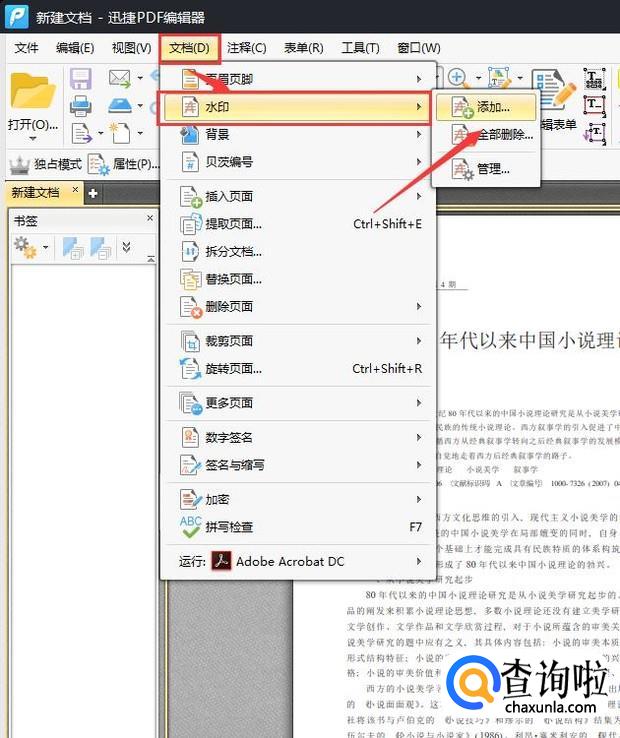Viewport: 620px width, 738px height.
Task: Click the 打开(O) folder icon
Action: (32, 90)
